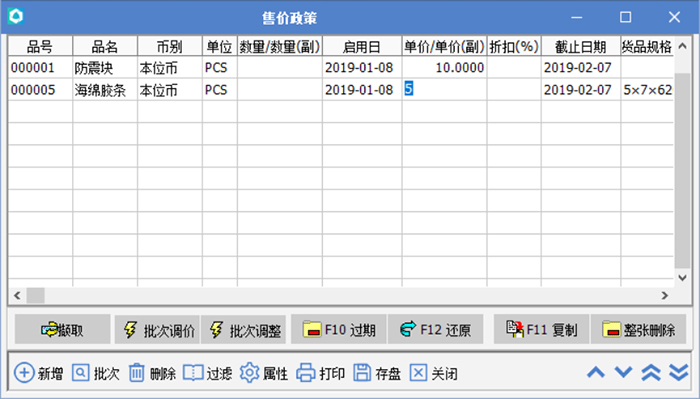Click the 批次调价 batch price button
This screenshot has width=700, height=399.
click(x=157, y=329)
